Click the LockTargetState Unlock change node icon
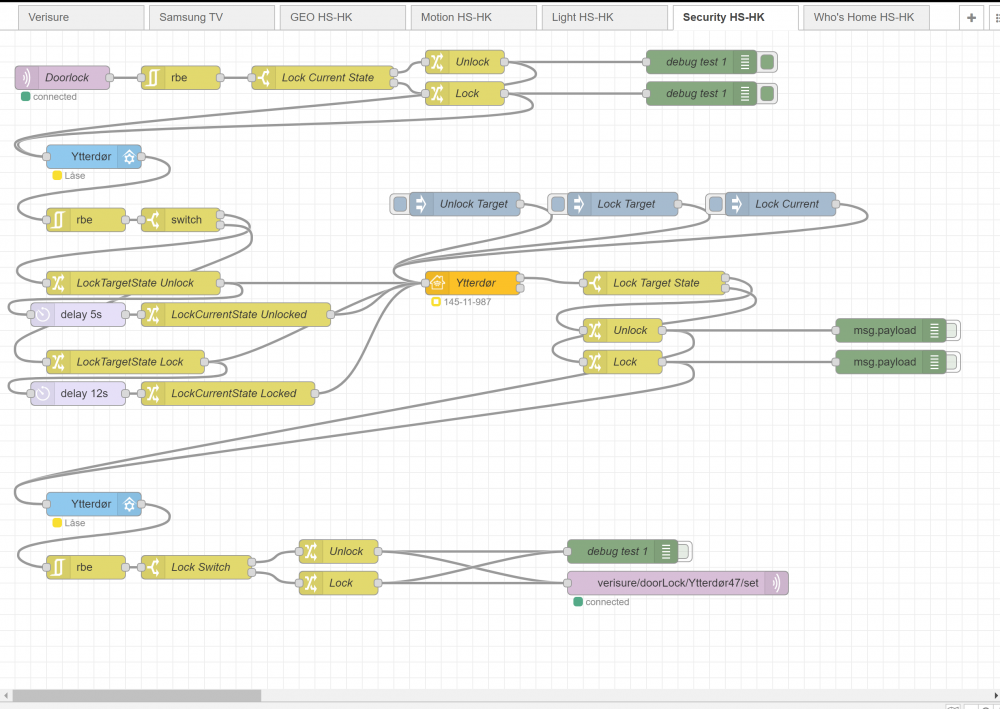 pos(57,283)
